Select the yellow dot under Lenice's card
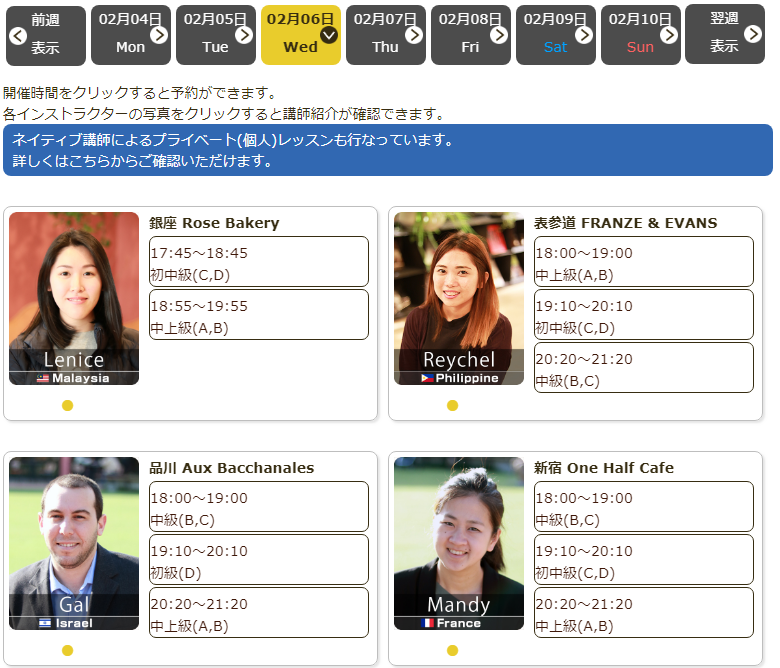780x668 pixels. point(68,405)
